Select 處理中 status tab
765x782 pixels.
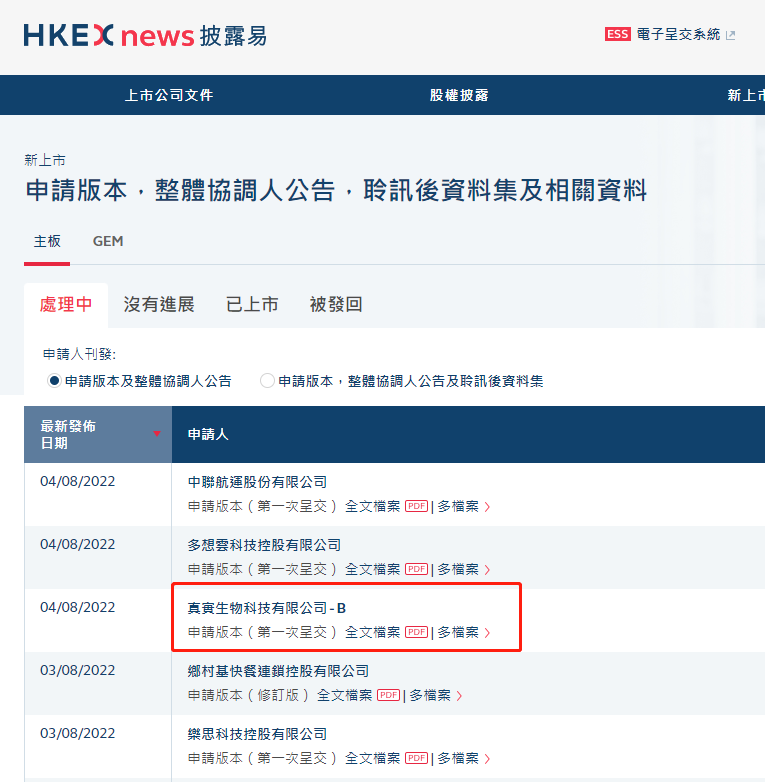[x=66, y=304]
